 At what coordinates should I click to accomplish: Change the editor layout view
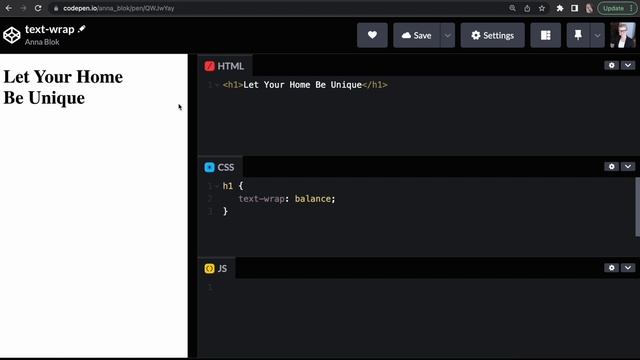coord(546,35)
